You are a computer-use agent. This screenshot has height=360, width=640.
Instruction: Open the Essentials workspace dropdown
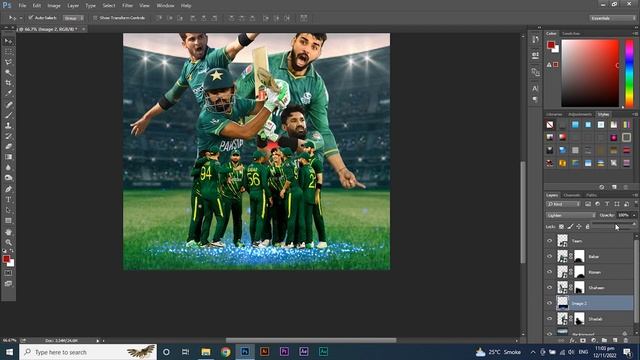click(612, 18)
